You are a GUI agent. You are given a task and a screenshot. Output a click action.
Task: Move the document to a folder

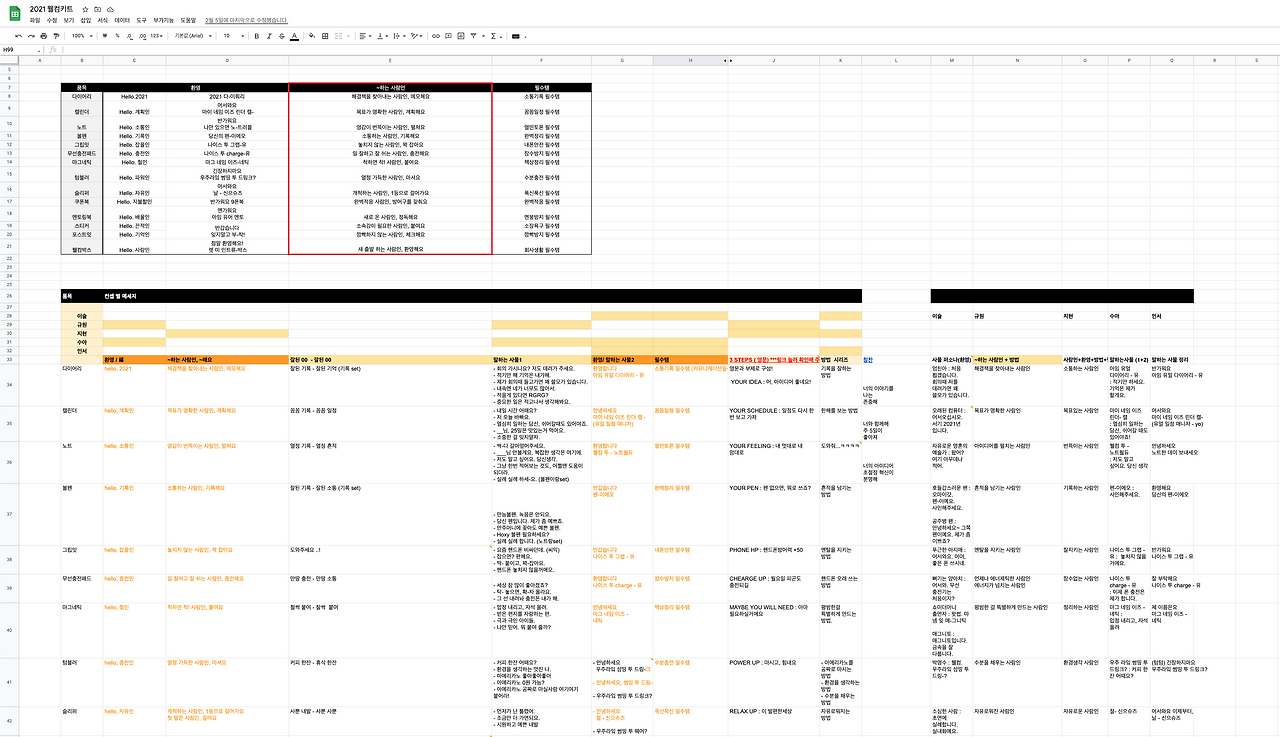tap(98, 9)
